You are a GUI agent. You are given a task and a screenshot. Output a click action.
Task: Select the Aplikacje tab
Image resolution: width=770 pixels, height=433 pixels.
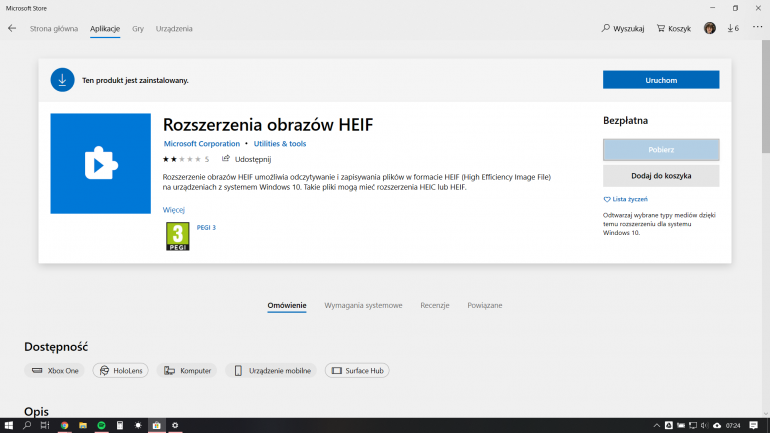[105, 28]
